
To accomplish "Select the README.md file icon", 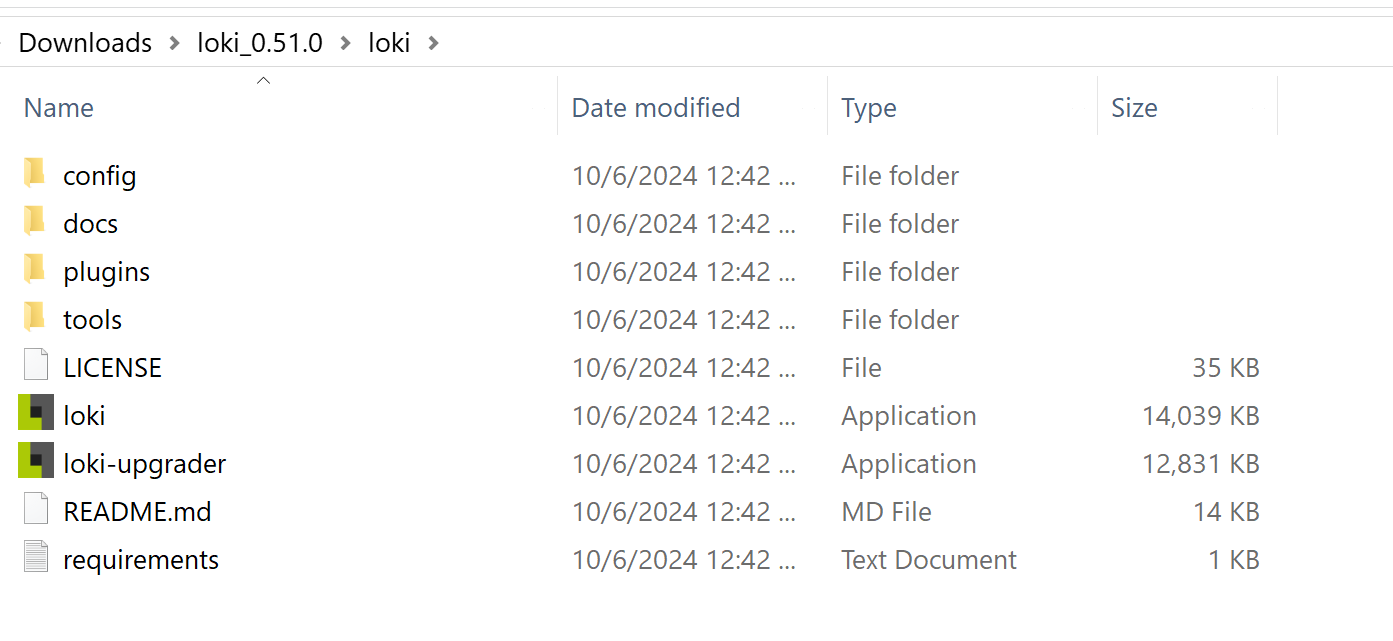I will 36,511.
